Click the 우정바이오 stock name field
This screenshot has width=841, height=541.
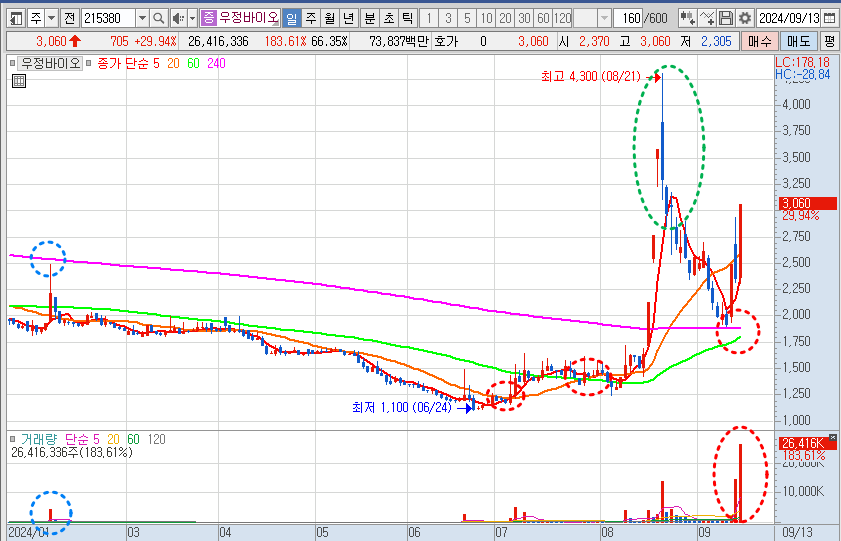(248, 19)
